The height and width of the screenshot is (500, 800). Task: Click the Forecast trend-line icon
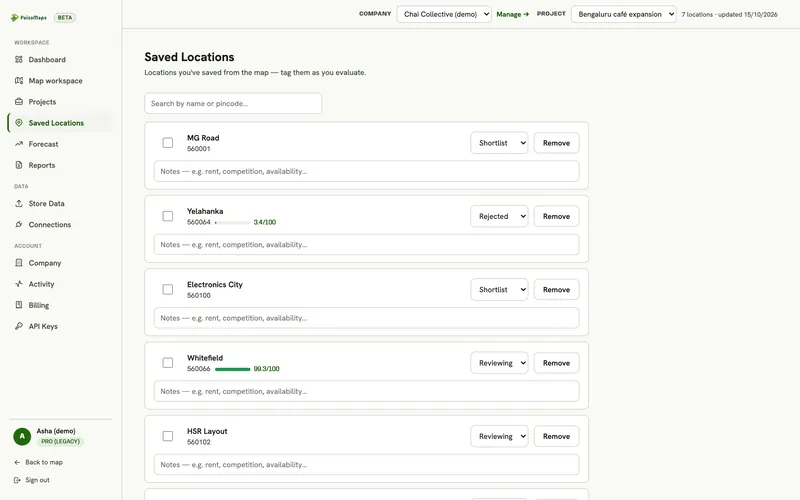click(x=19, y=144)
